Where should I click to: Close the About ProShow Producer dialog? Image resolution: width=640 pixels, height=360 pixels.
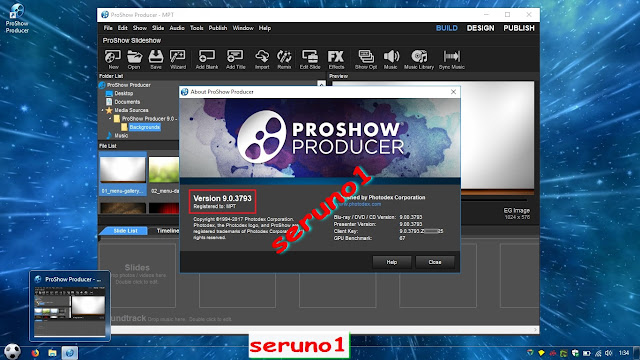click(x=453, y=92)
